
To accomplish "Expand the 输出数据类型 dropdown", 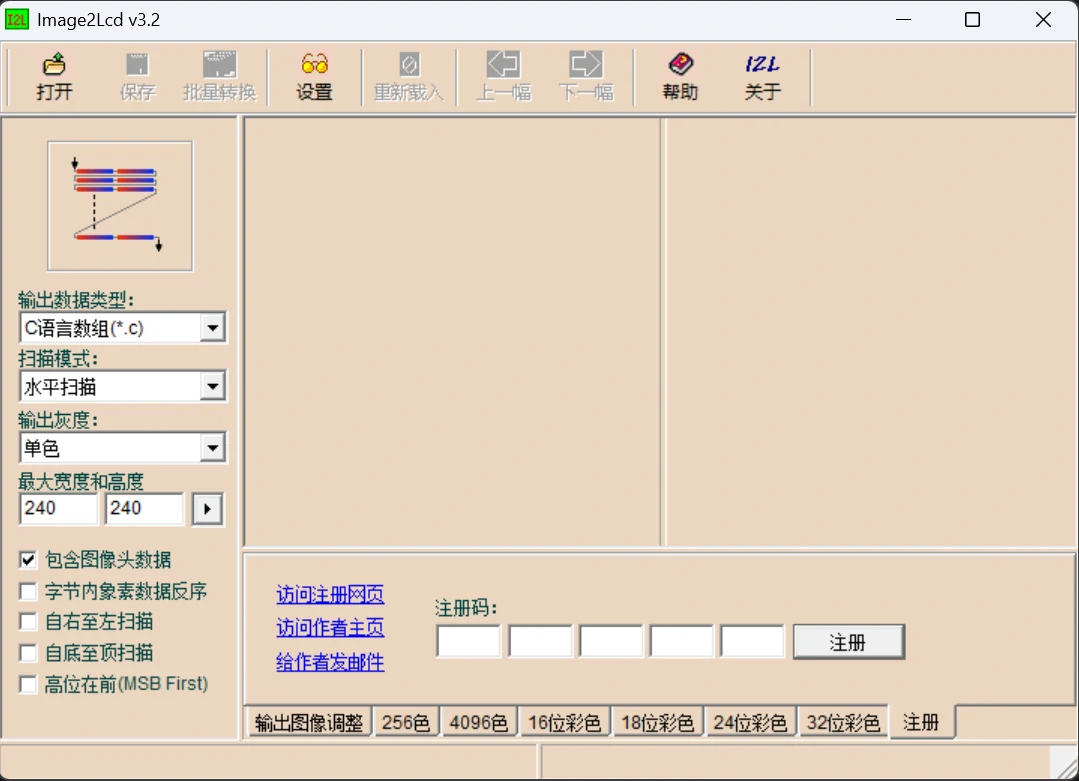I will pos(212,328).
